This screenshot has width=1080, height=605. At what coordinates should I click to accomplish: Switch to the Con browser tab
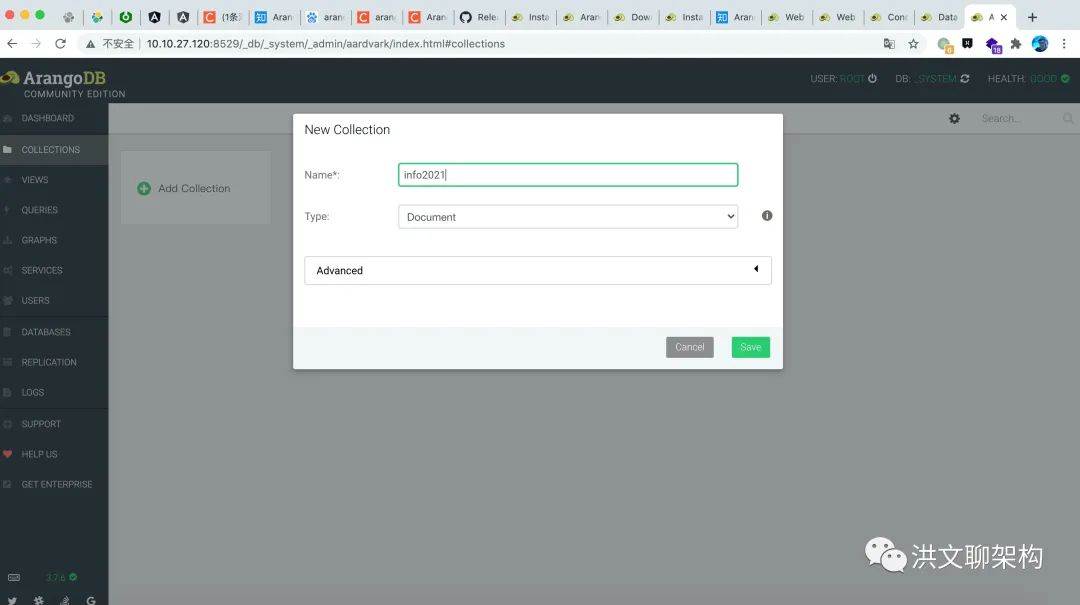tap(889, 17)
